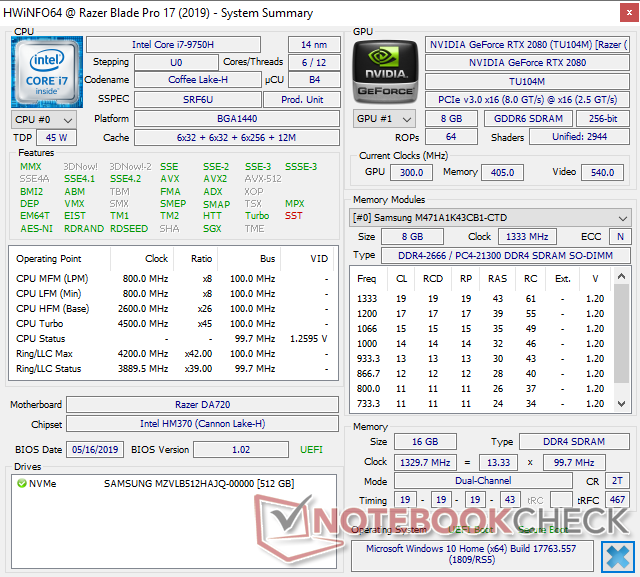Open the CPU #0 selector dropdown
Screen dimensions: 640x577
44,120
